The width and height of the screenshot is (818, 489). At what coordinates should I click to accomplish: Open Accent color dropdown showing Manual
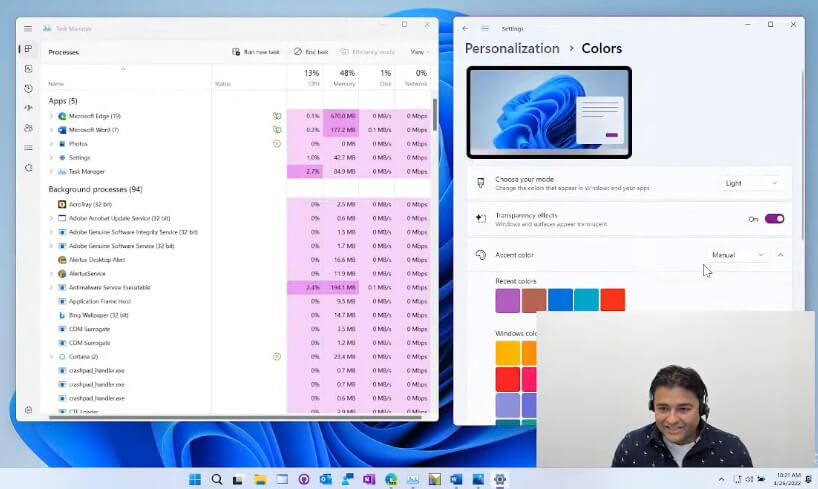click(738, 255)
